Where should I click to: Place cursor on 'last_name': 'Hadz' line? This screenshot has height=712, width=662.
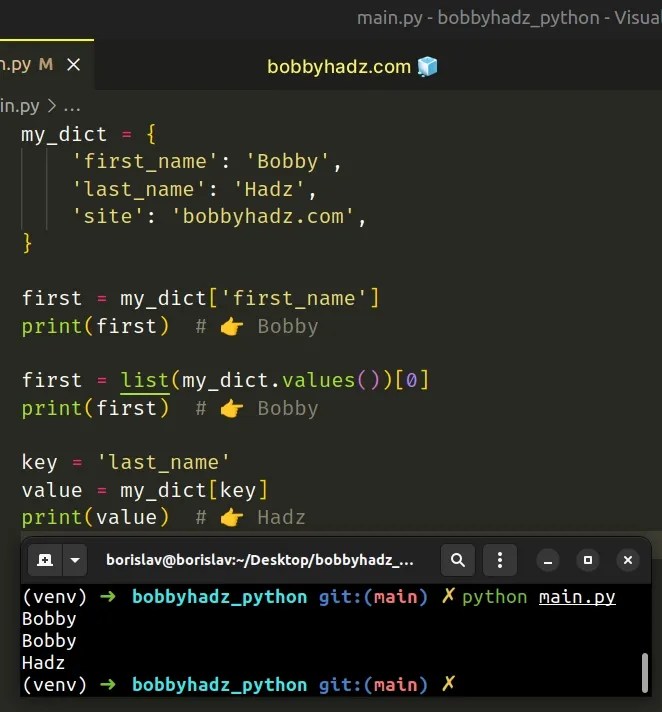click(194, 189)
